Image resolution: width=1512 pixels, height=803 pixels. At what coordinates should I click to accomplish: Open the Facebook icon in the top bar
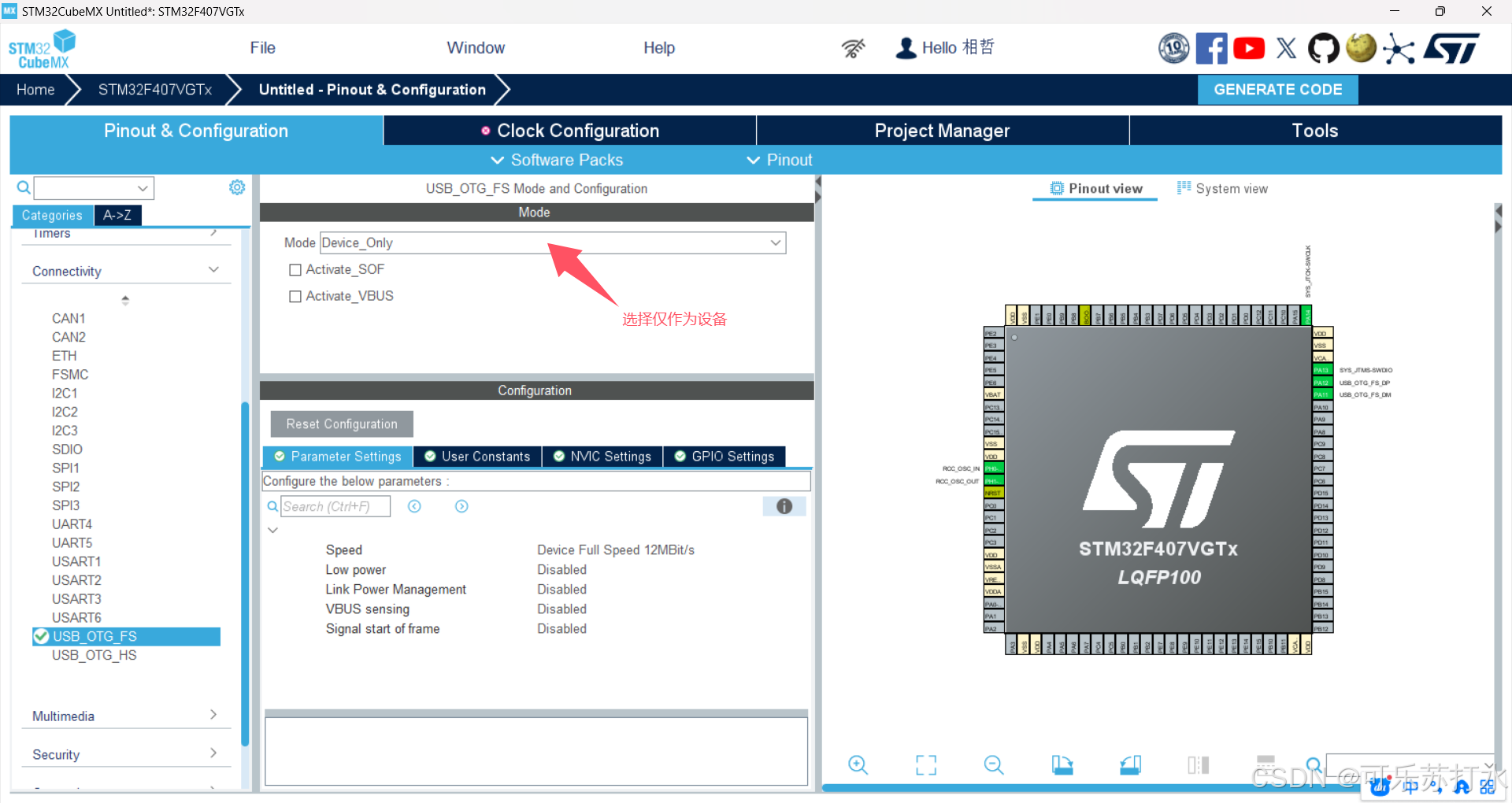1211,48
